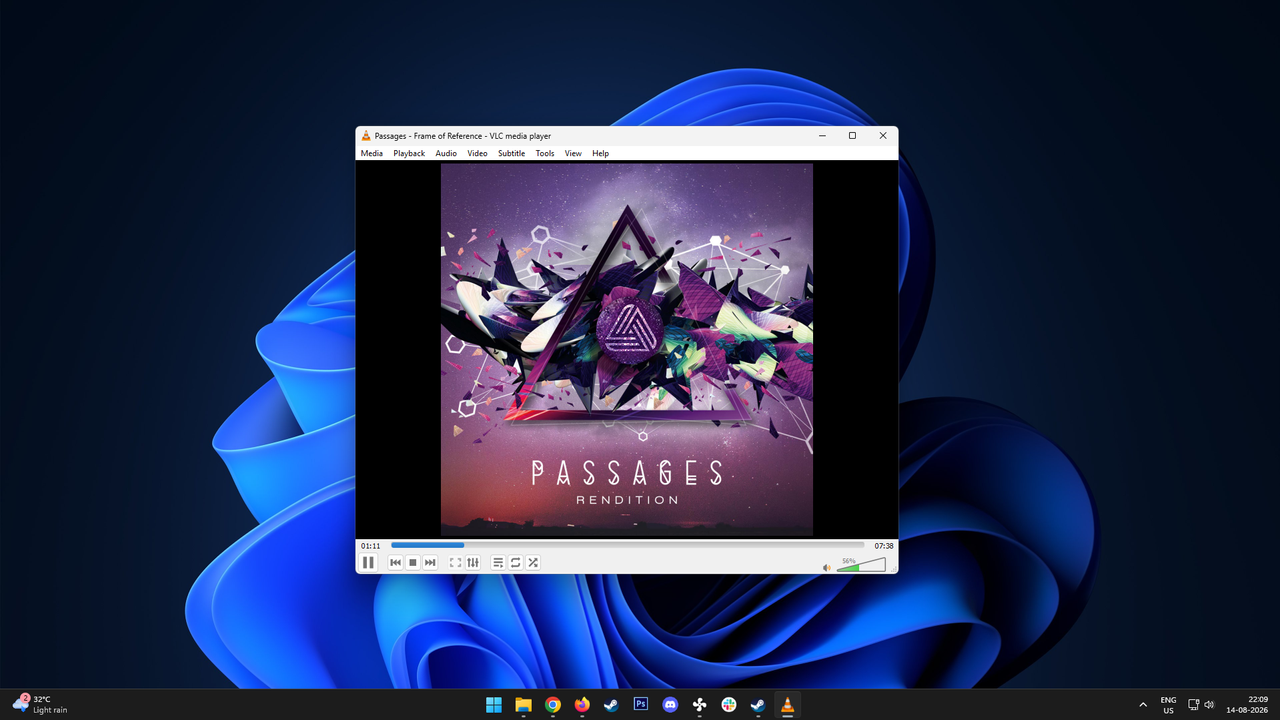Minimize the VLC media player window

(822, 136)
